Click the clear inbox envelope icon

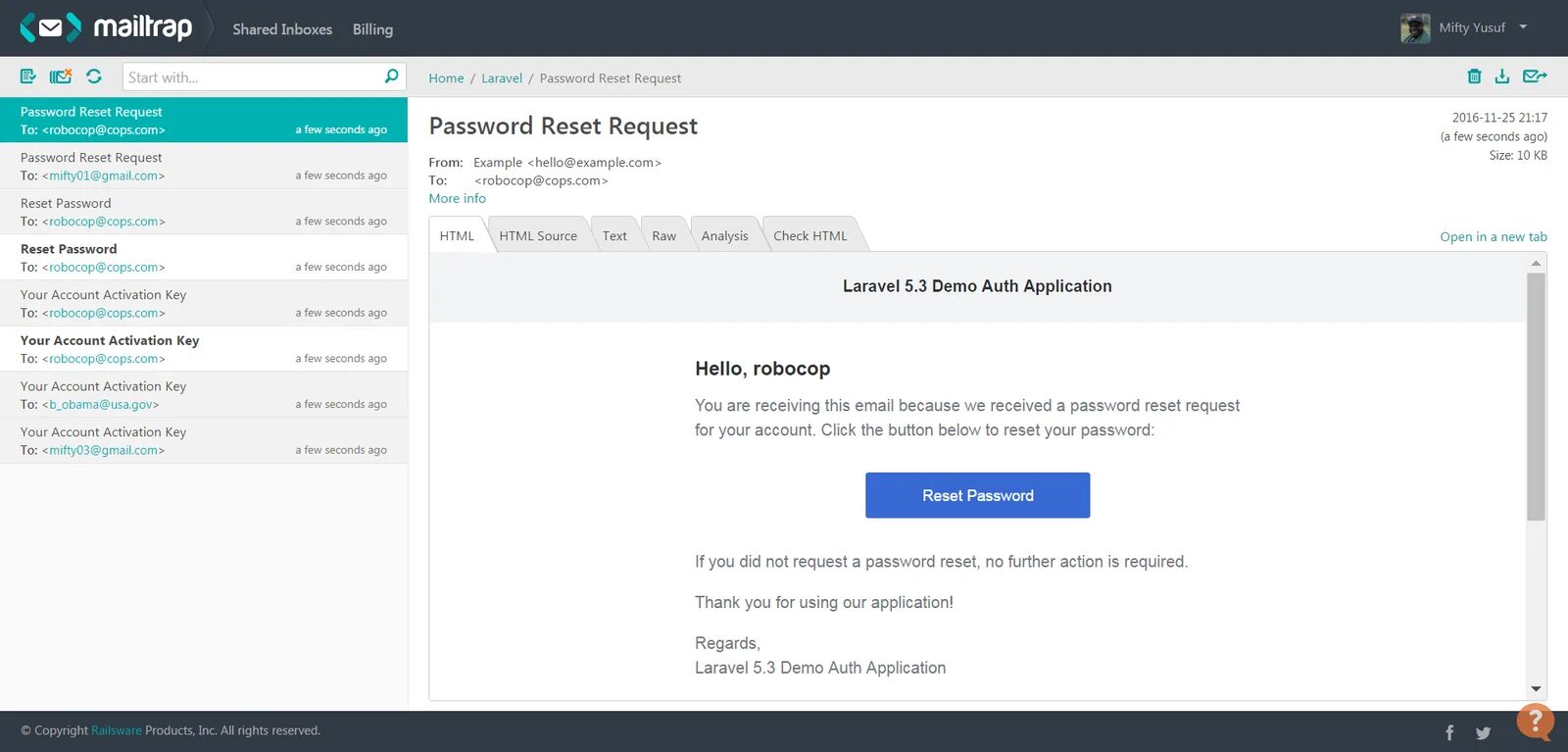[x=61, y=76]
